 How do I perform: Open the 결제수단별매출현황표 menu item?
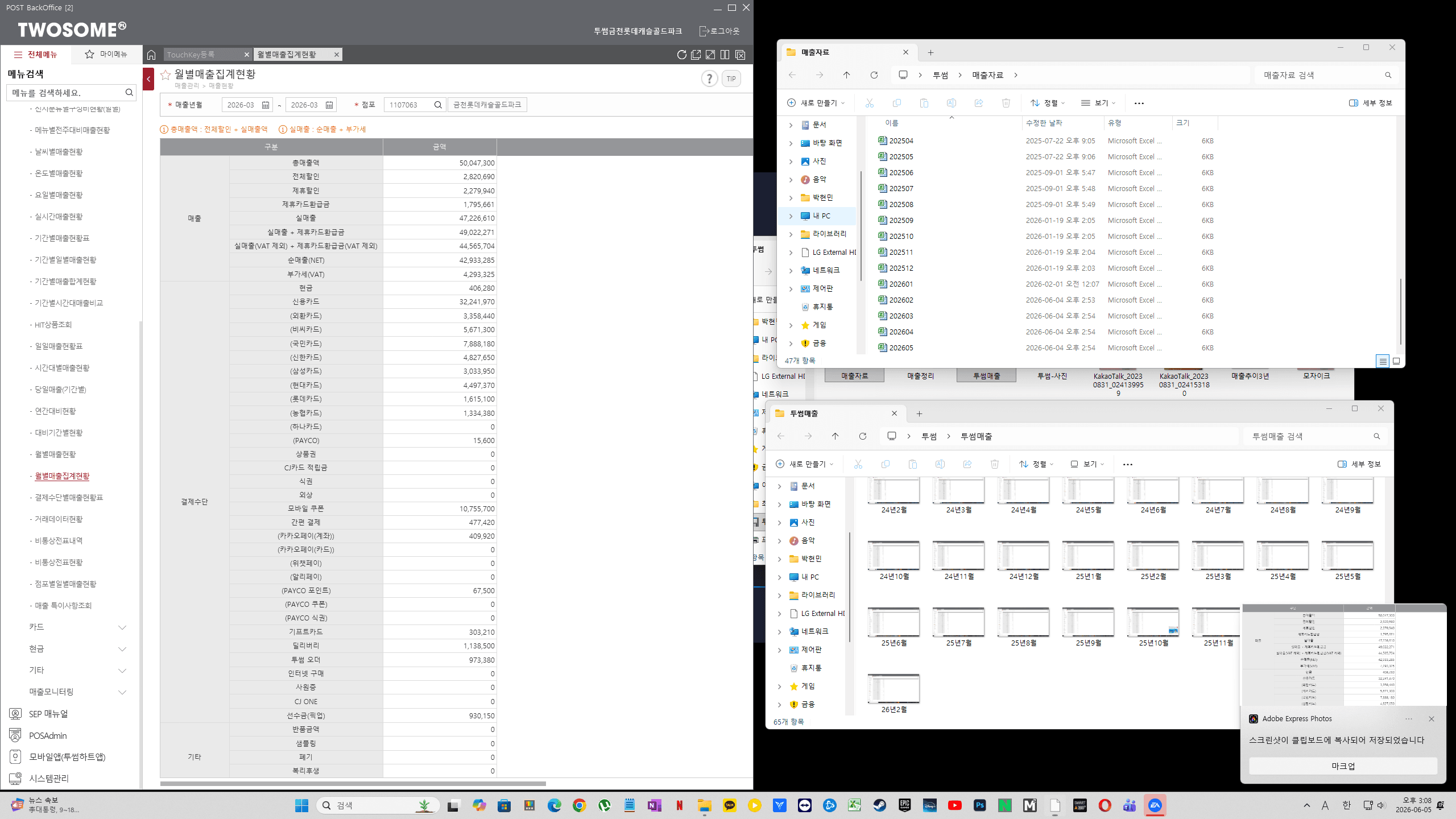[x=69, y=498]
